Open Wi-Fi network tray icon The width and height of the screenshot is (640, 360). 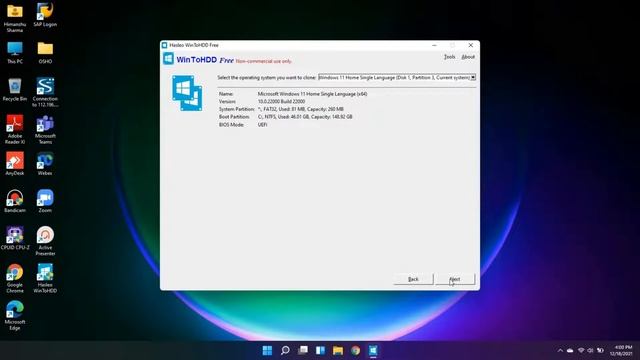(x=581, y=350)
